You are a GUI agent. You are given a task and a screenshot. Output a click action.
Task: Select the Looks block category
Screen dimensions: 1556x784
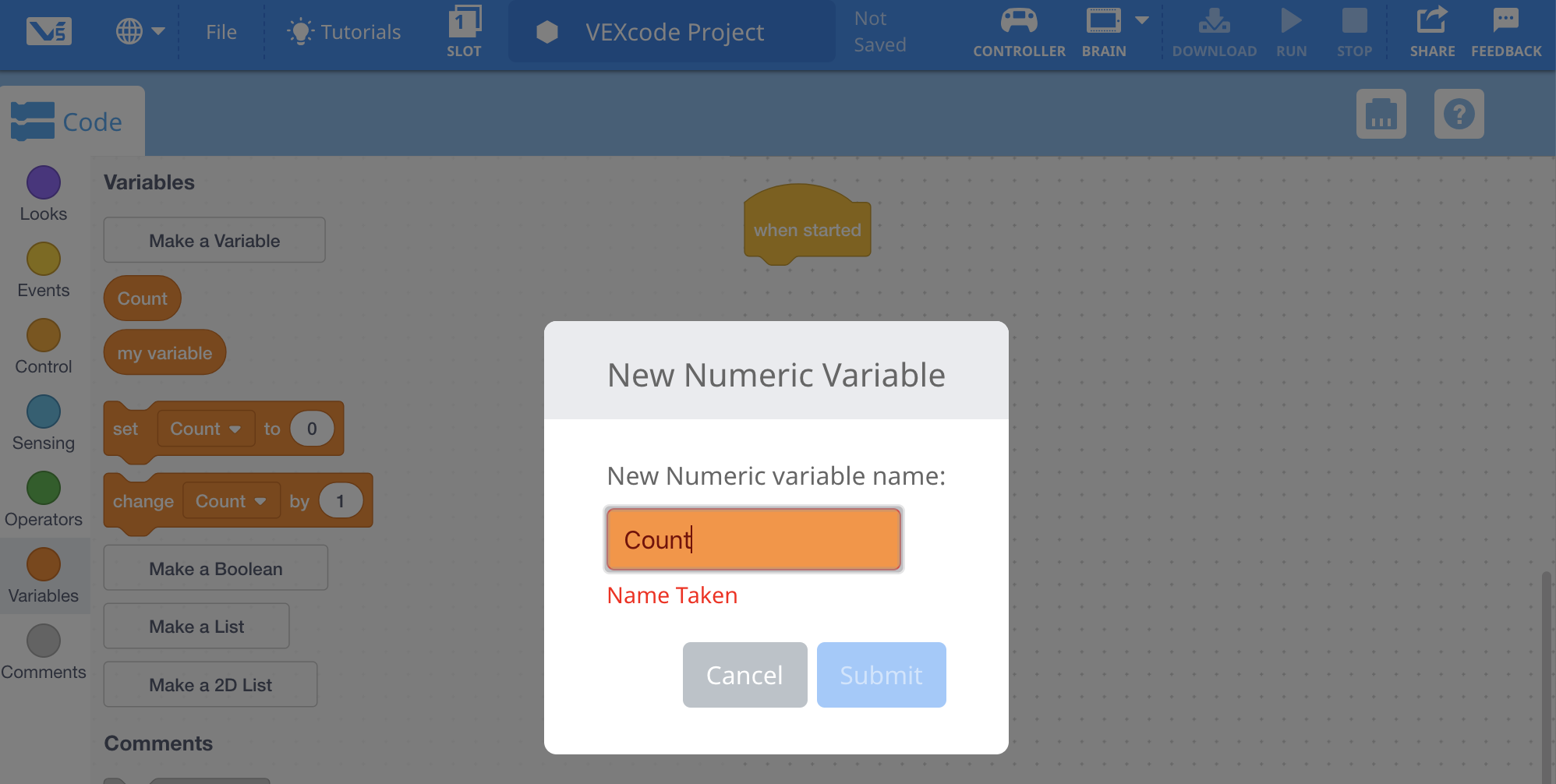pos(43,193)
